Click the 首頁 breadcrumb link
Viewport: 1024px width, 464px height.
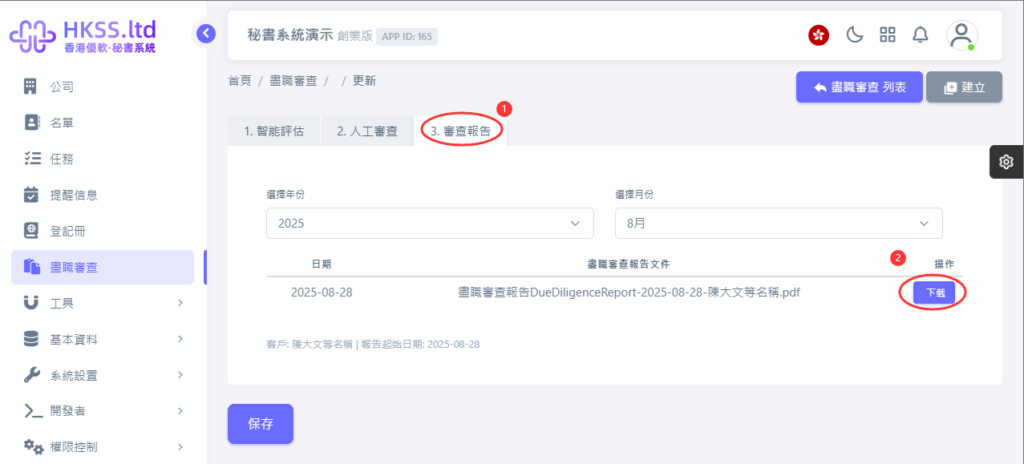pos(240,81)
